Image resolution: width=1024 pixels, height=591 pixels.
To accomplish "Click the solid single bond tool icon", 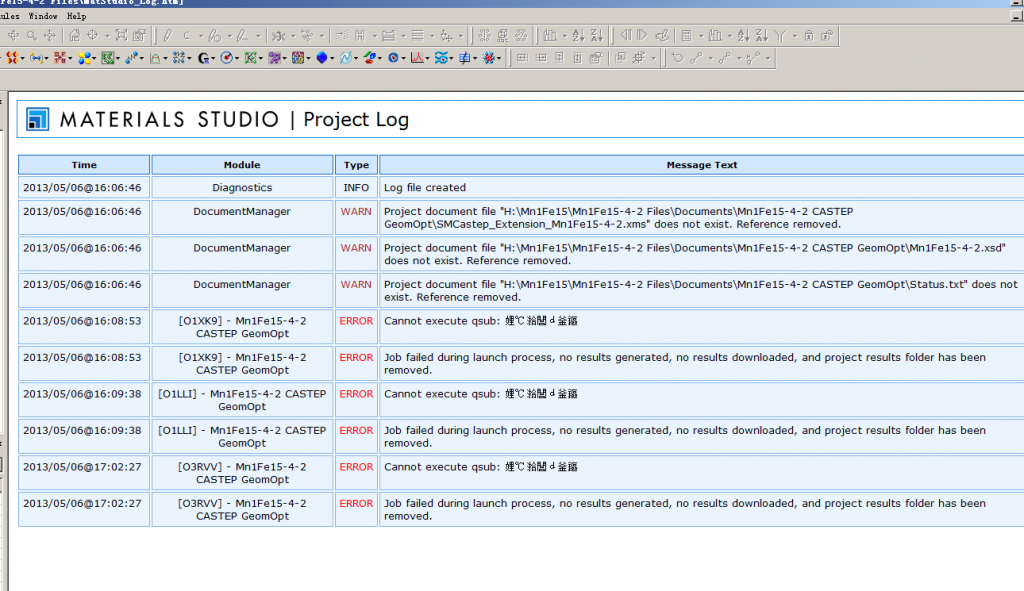I will pos(696,58).
